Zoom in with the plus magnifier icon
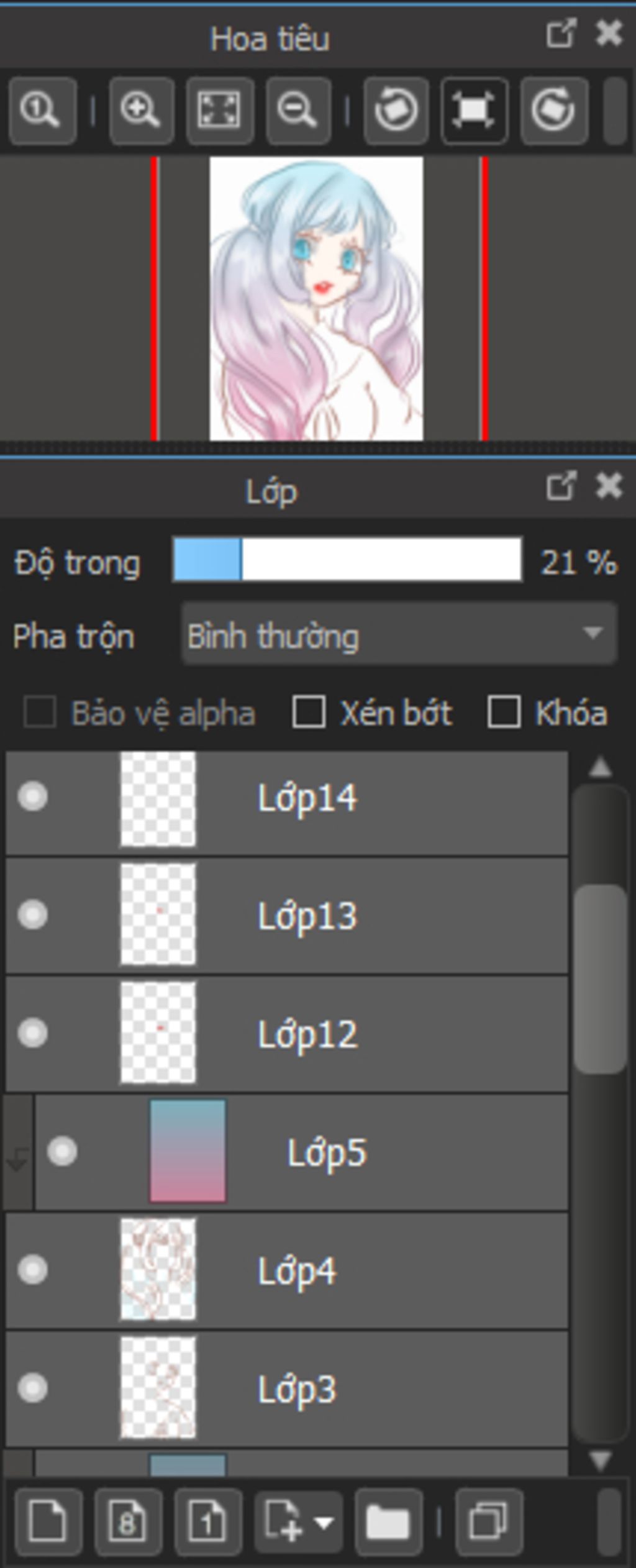Screen dimensions: 636x1568 click(x=141, y=111)
